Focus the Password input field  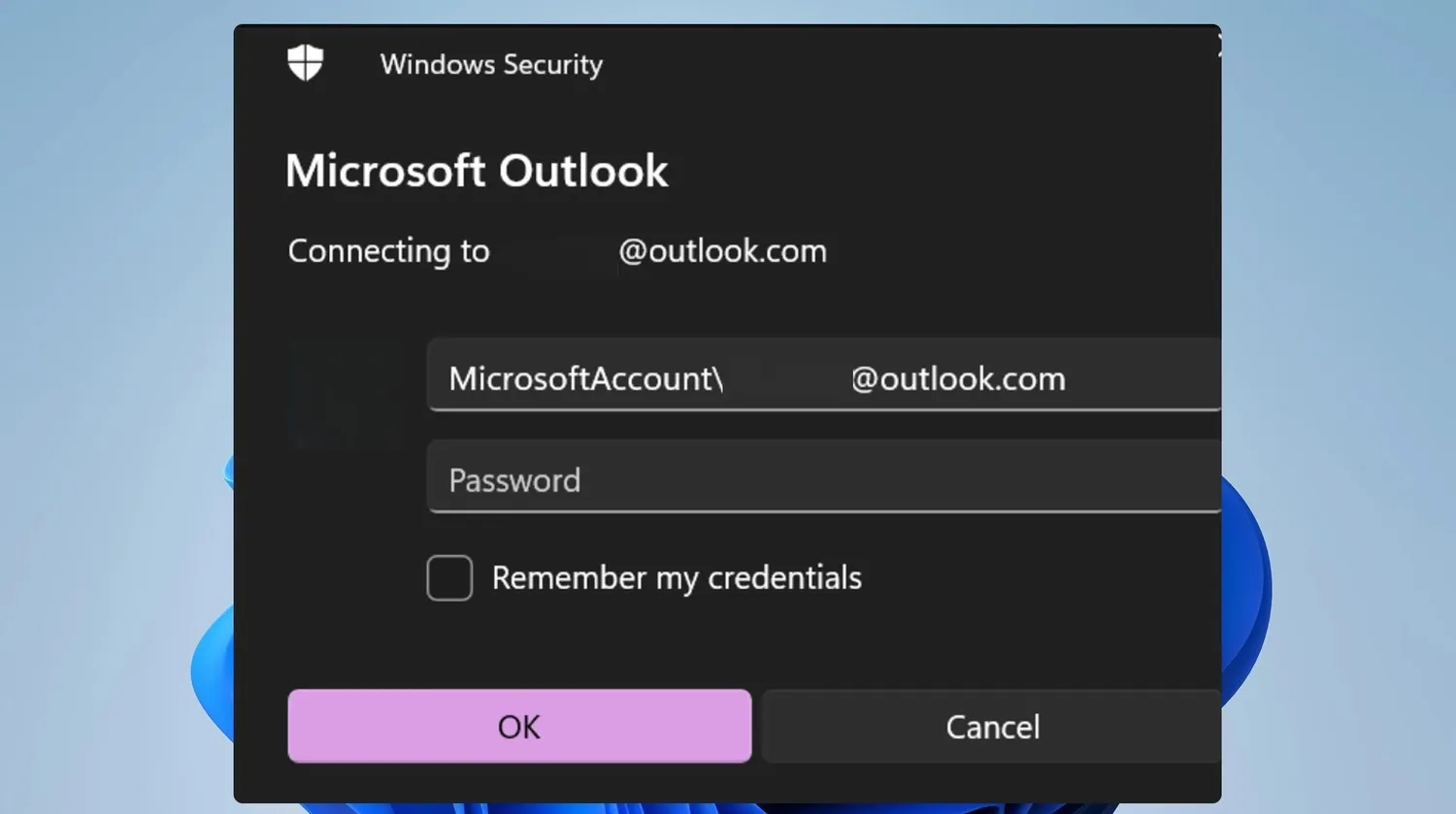tap(824, 476)
